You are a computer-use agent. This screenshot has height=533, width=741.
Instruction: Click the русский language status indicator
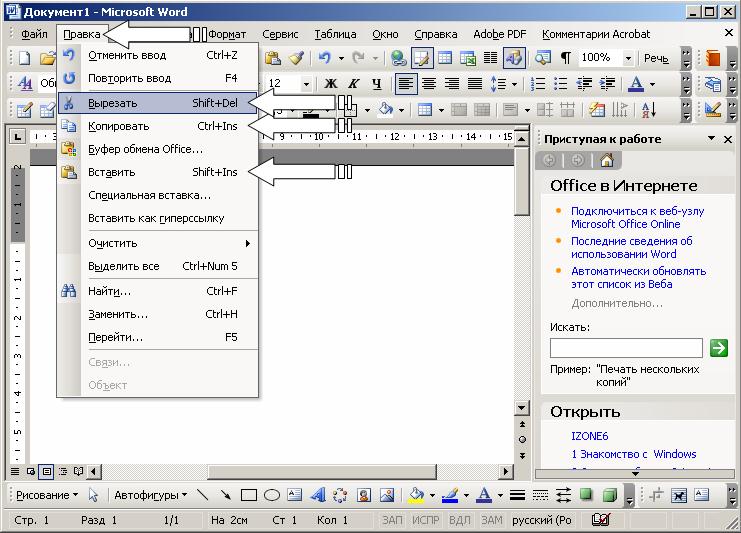click(x=542, y=520)
